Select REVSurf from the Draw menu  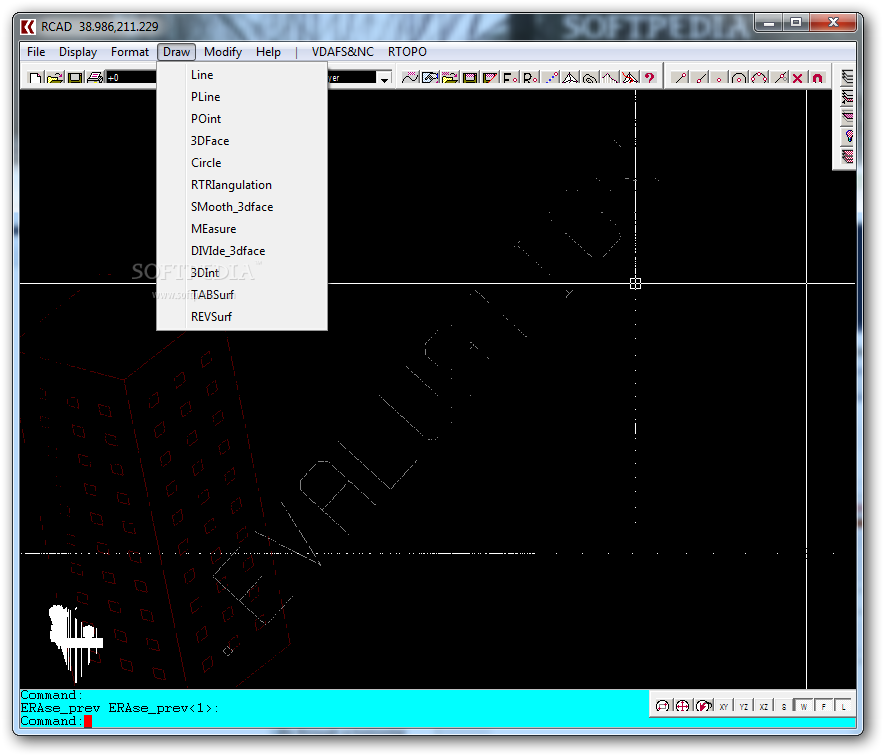(x=242, y=317)
